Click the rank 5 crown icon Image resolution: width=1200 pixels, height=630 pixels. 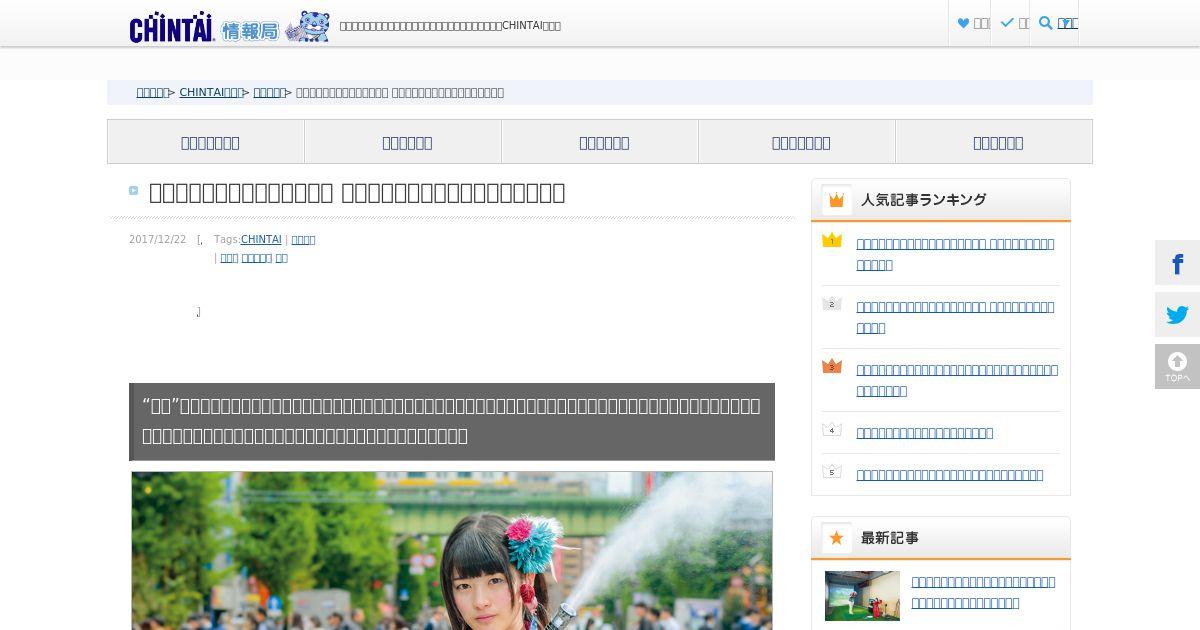832,472
